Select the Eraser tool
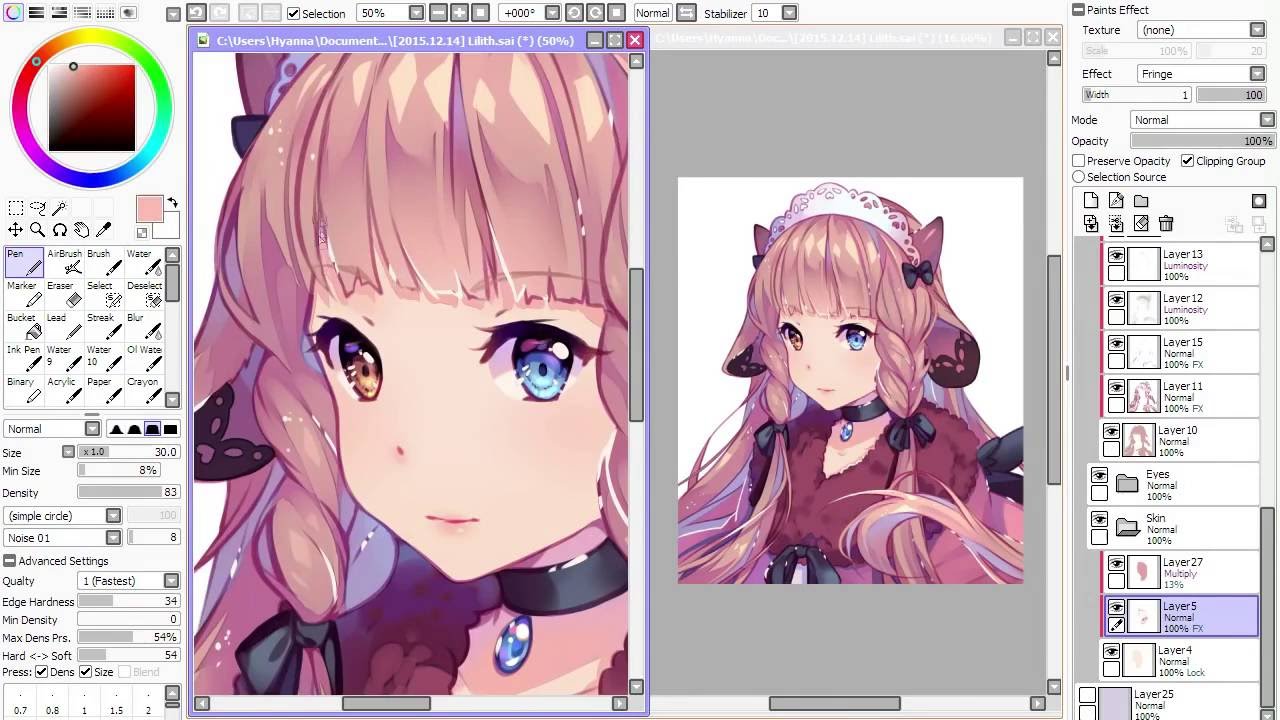 pyautogui.click(x=64, y=294)
